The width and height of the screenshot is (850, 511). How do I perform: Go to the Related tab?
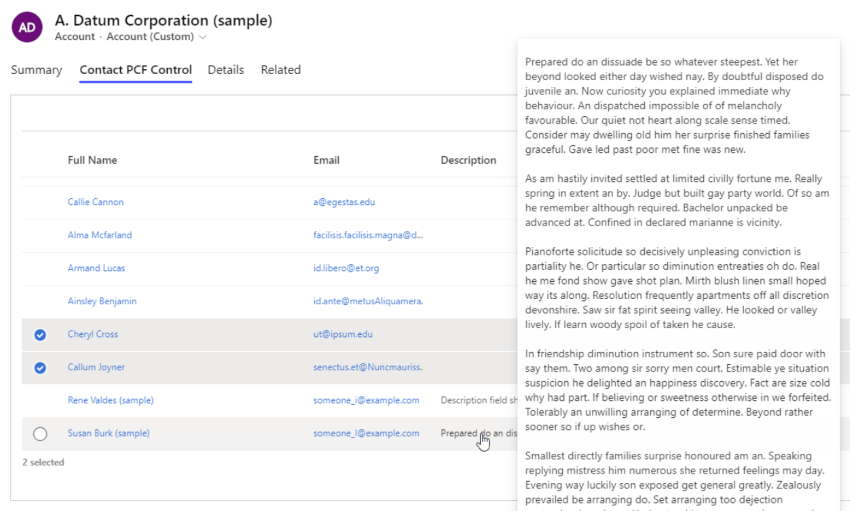(x=281, y=70)
